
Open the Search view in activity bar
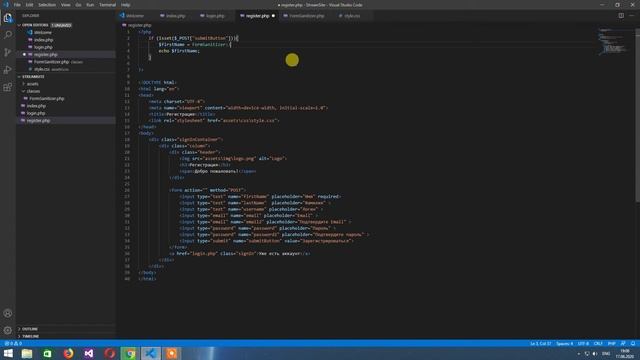(x=8, y=35)
